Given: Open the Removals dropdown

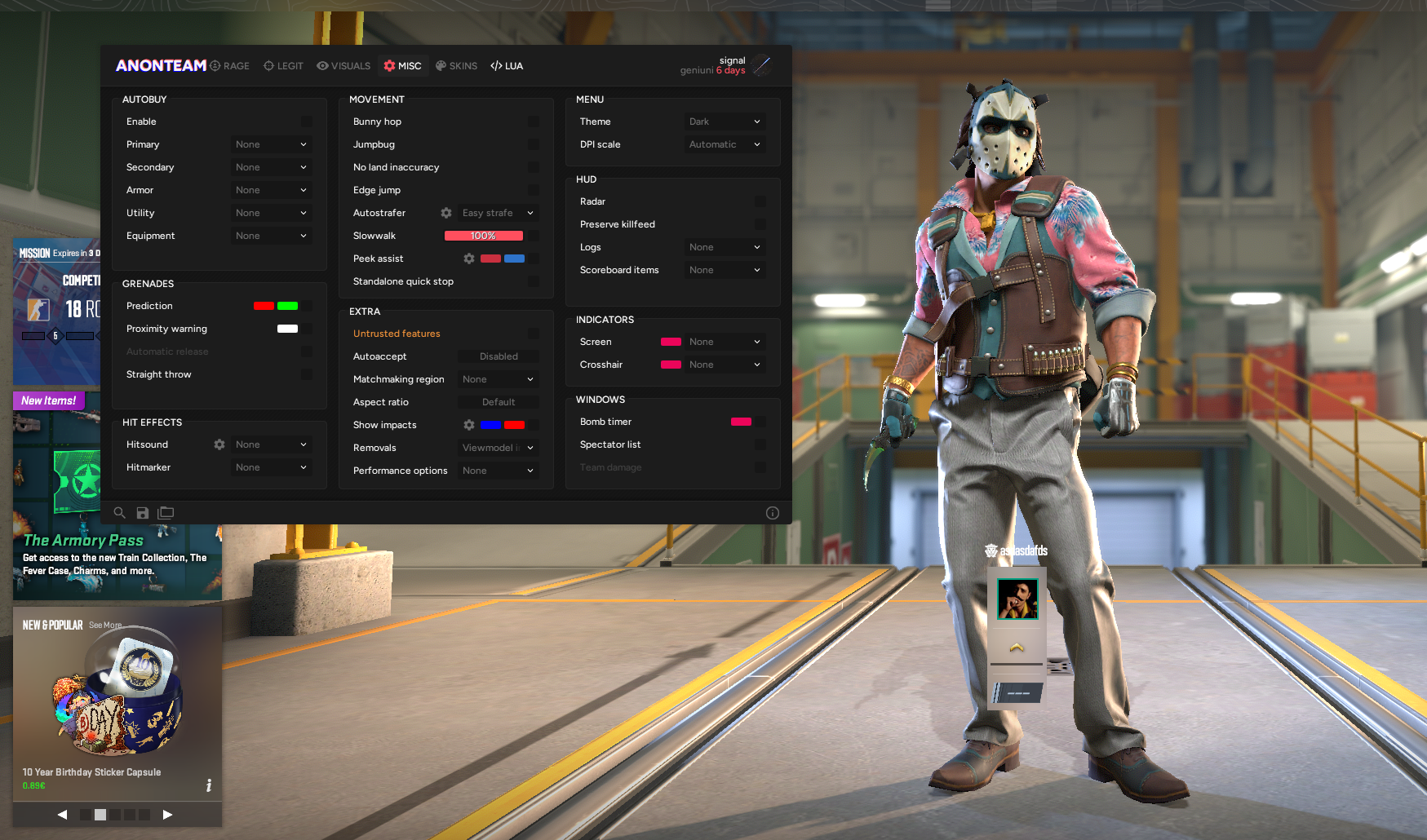Looking at the screenshot, I should 499,448.
